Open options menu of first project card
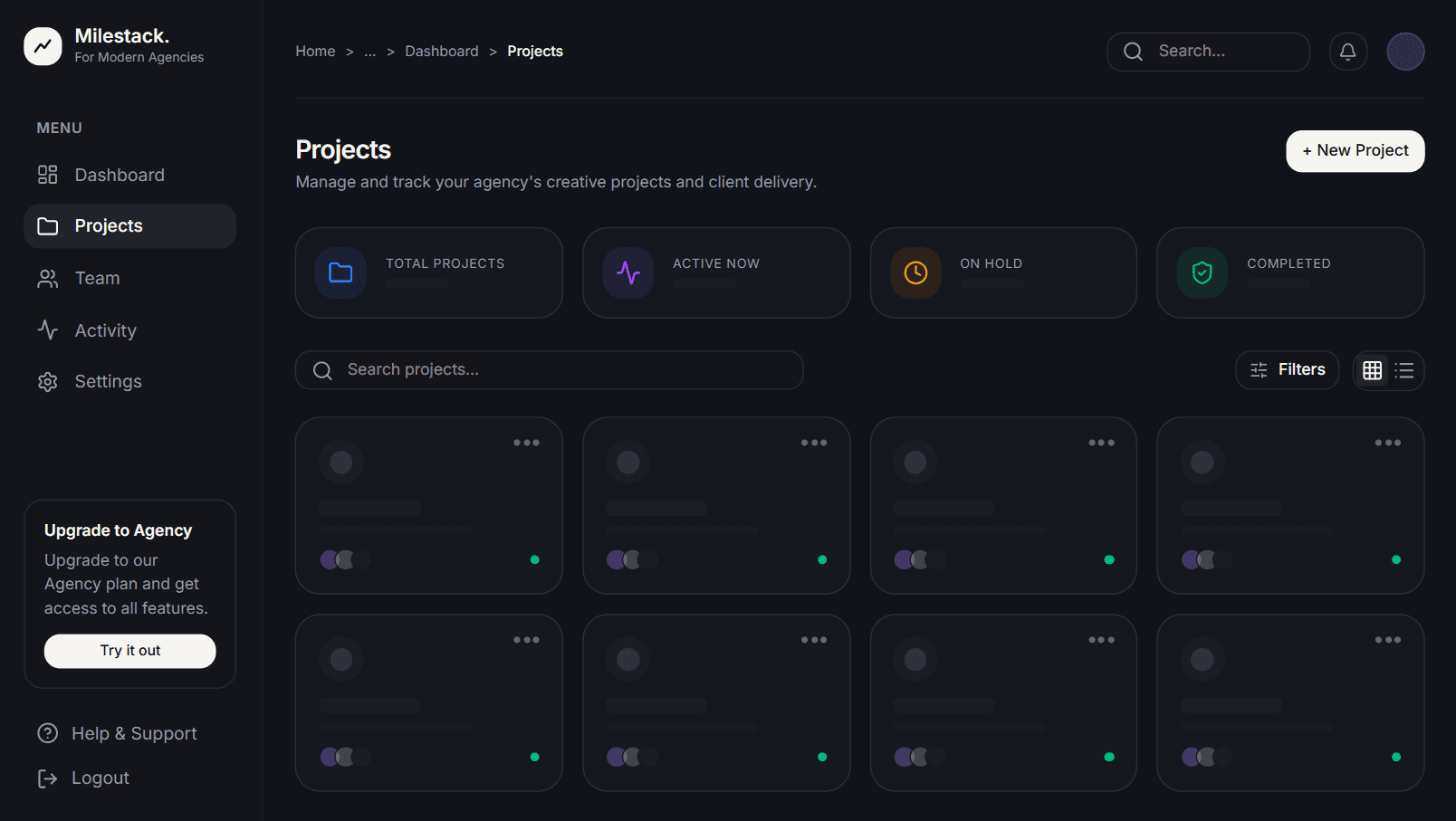This screenshot has height=821, width=1456. pos(526,443)
